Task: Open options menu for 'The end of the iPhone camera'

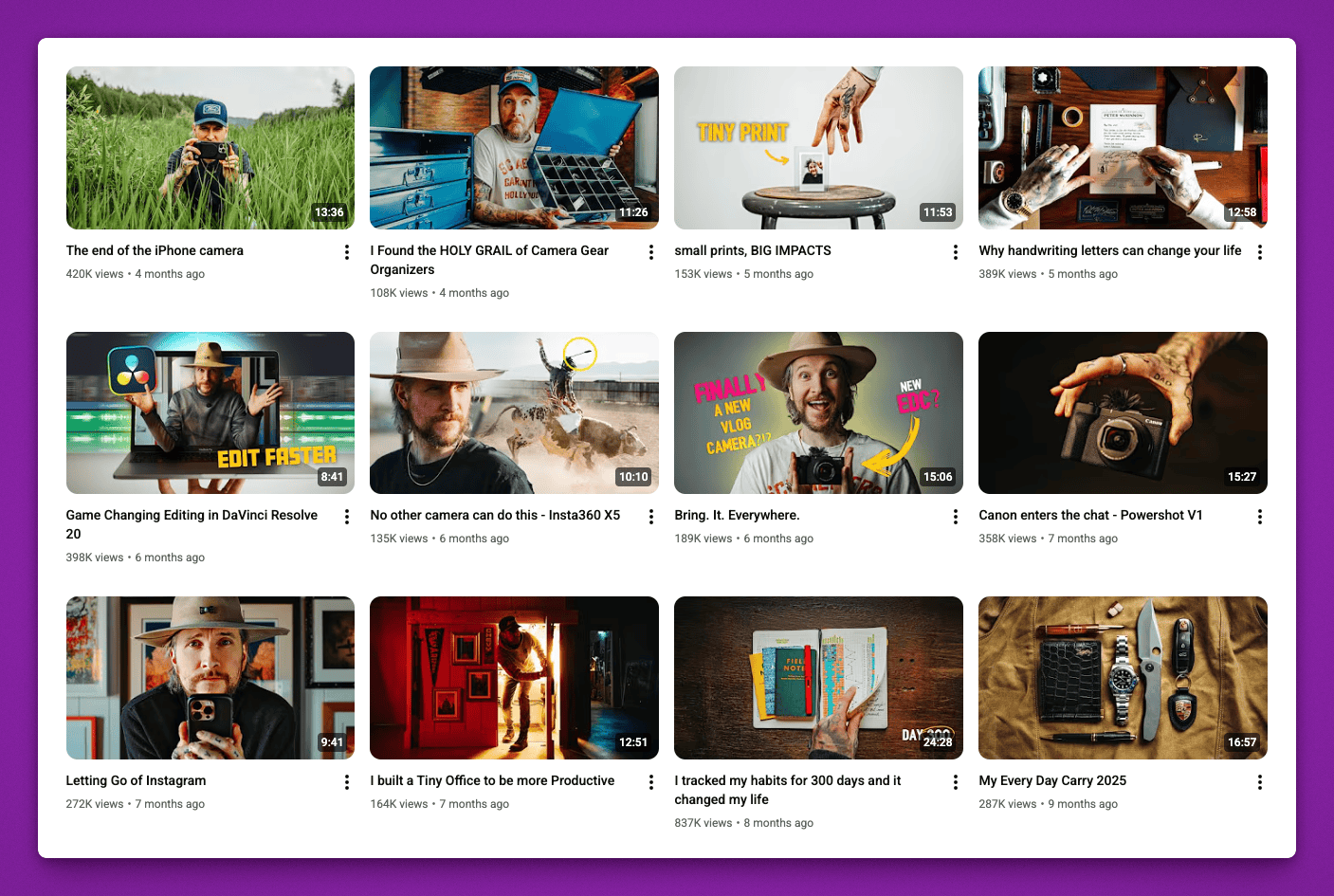Action: click(347, 252)
